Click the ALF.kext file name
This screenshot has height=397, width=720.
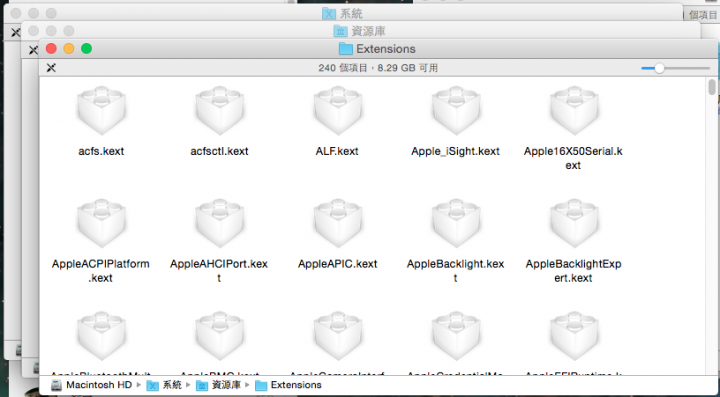338,151
